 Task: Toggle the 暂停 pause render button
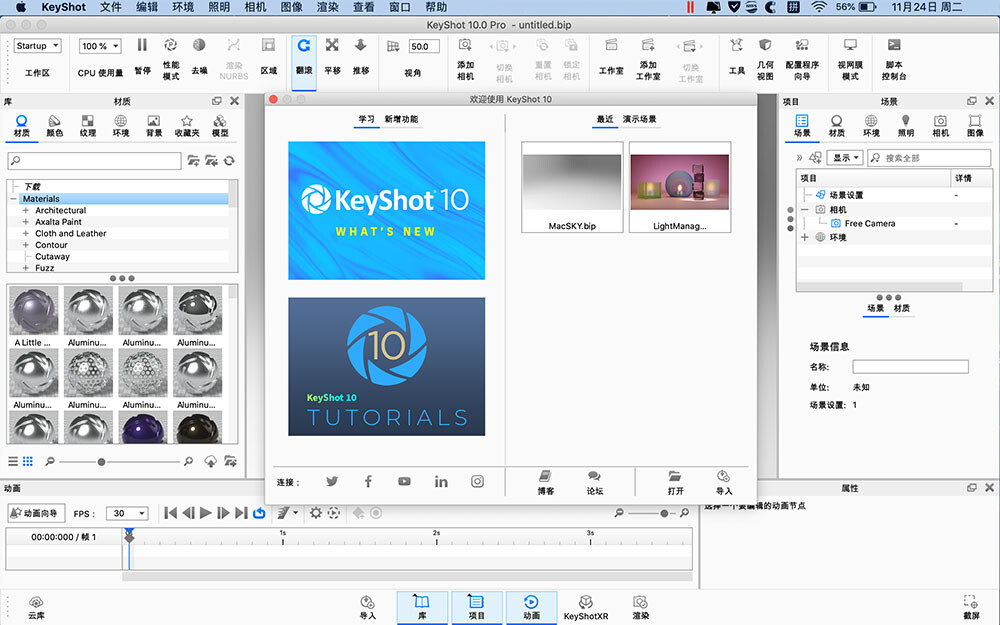[x=142, y=57]
